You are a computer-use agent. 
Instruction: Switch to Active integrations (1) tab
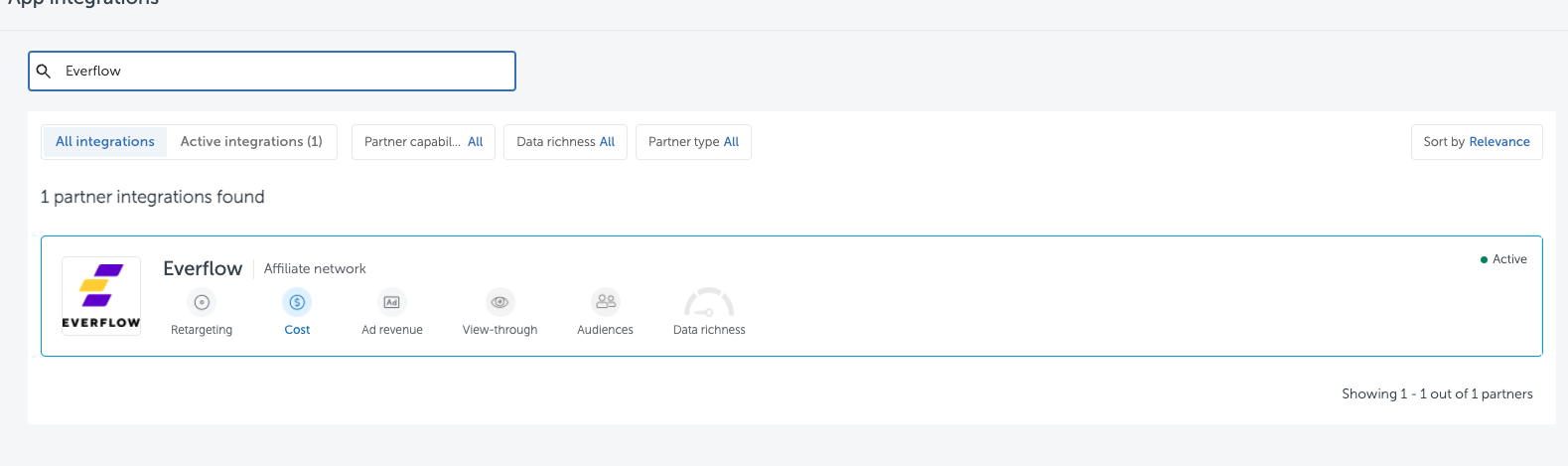click(251, 142)
